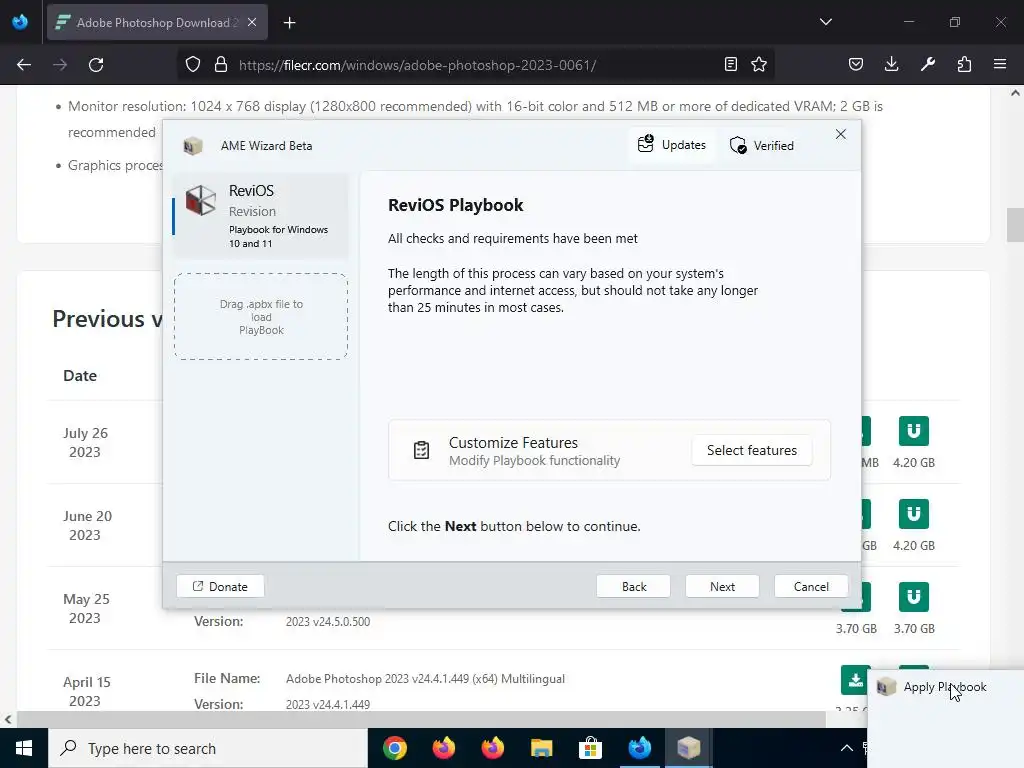Open the Pocket save icon

tap(856, 65)
